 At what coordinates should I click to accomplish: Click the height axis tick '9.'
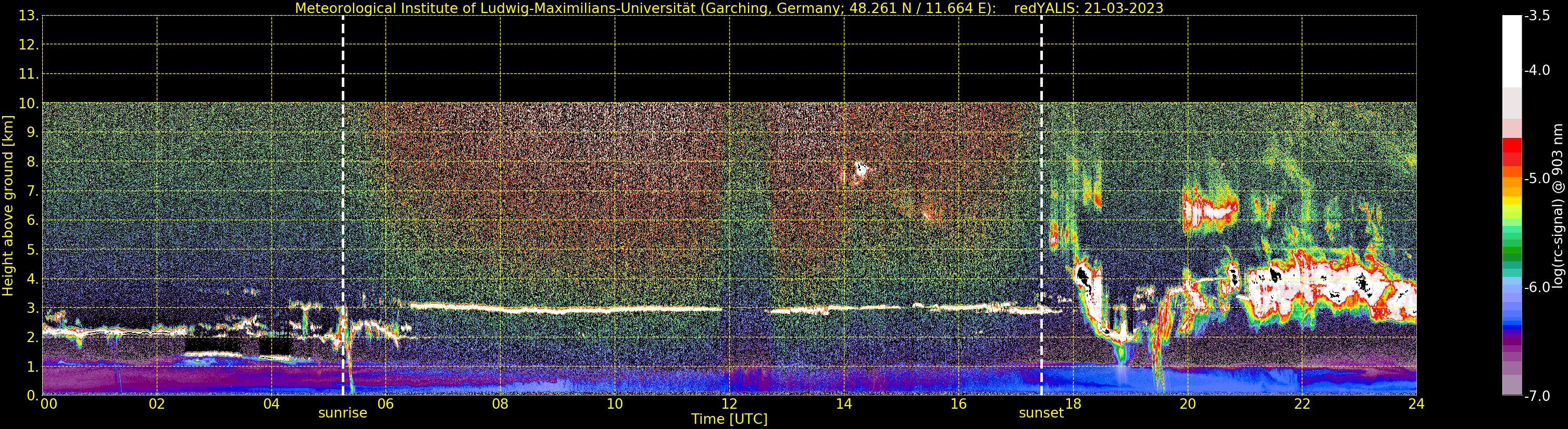(33, 133)
